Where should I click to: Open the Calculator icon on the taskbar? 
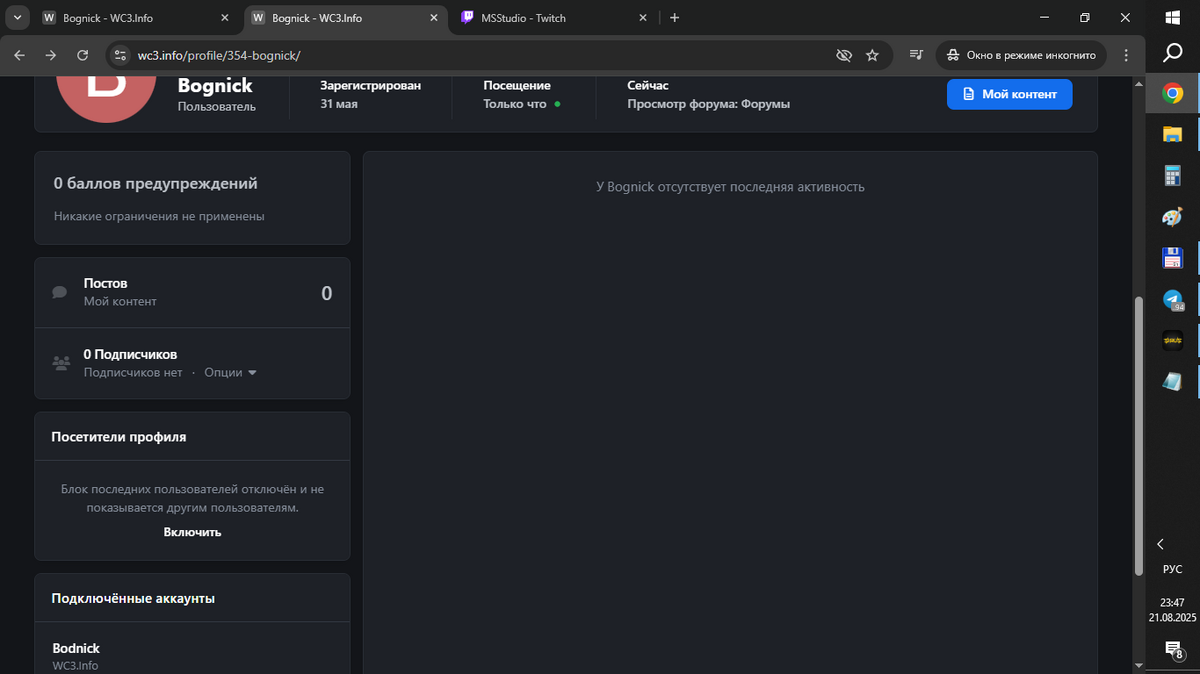(1172, 176)
